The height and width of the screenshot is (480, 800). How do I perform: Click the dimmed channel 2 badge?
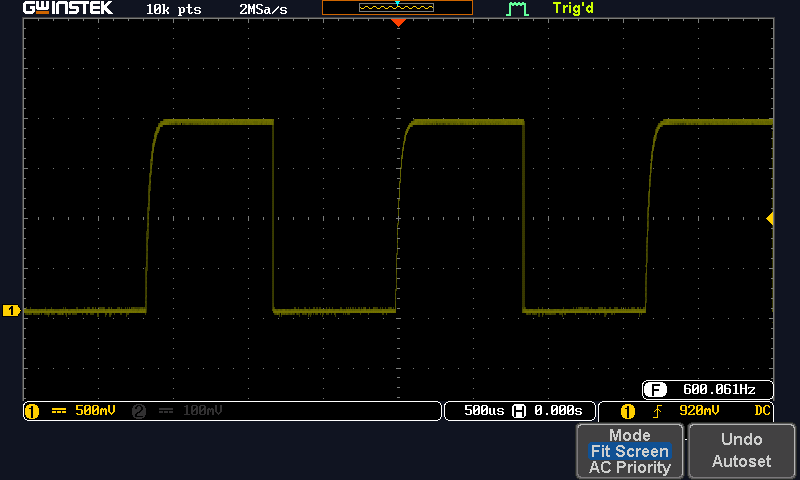138,411
